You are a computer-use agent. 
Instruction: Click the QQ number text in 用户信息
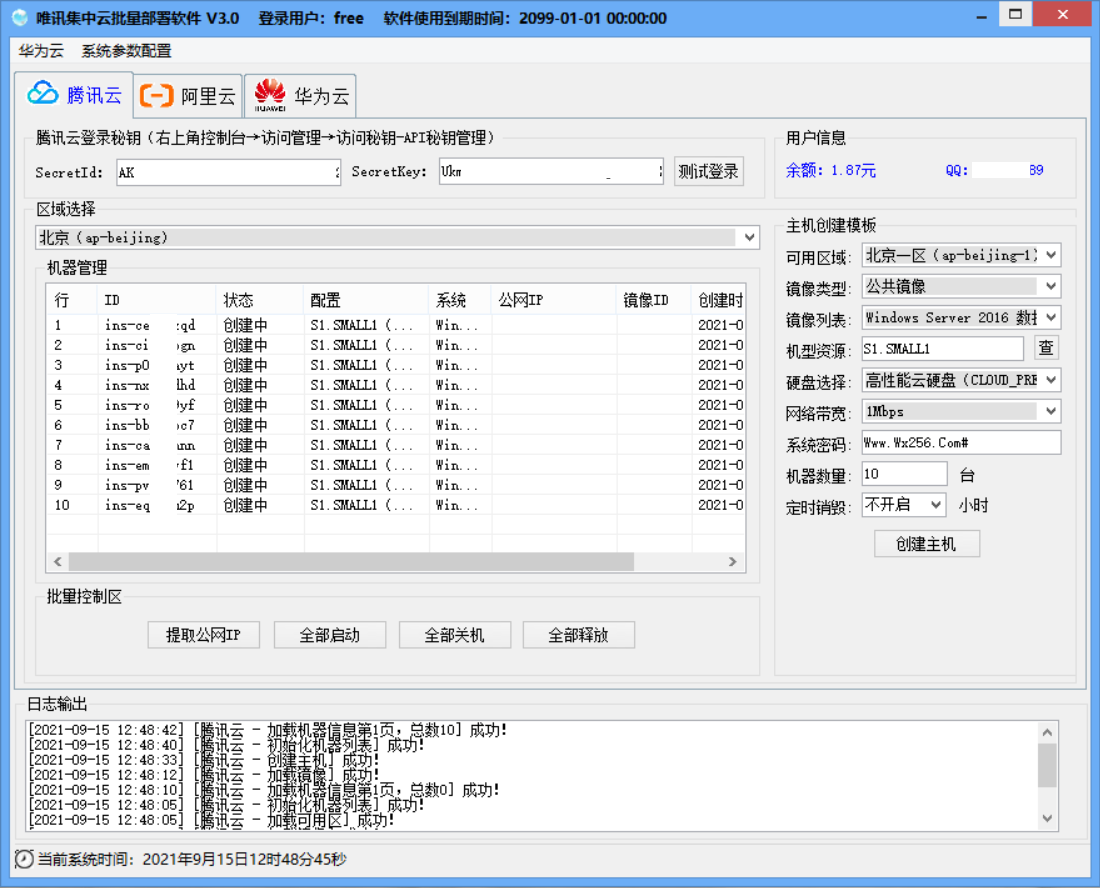(994, 170)
